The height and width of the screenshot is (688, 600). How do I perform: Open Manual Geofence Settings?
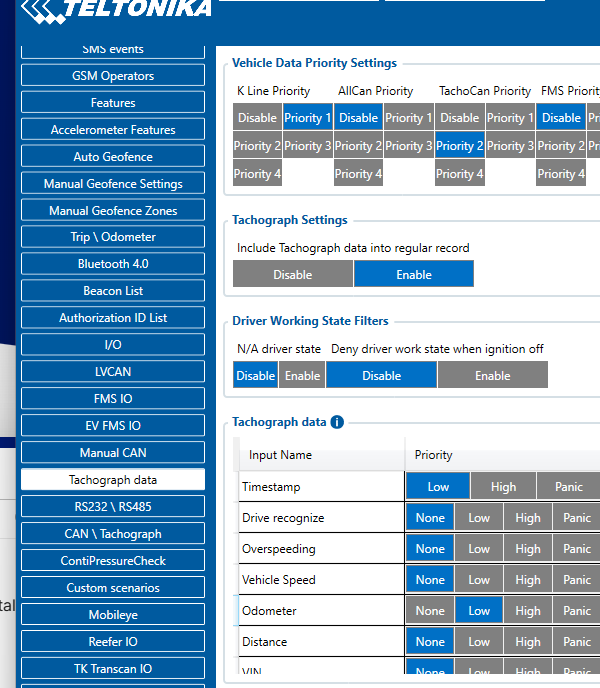[113, 183]
